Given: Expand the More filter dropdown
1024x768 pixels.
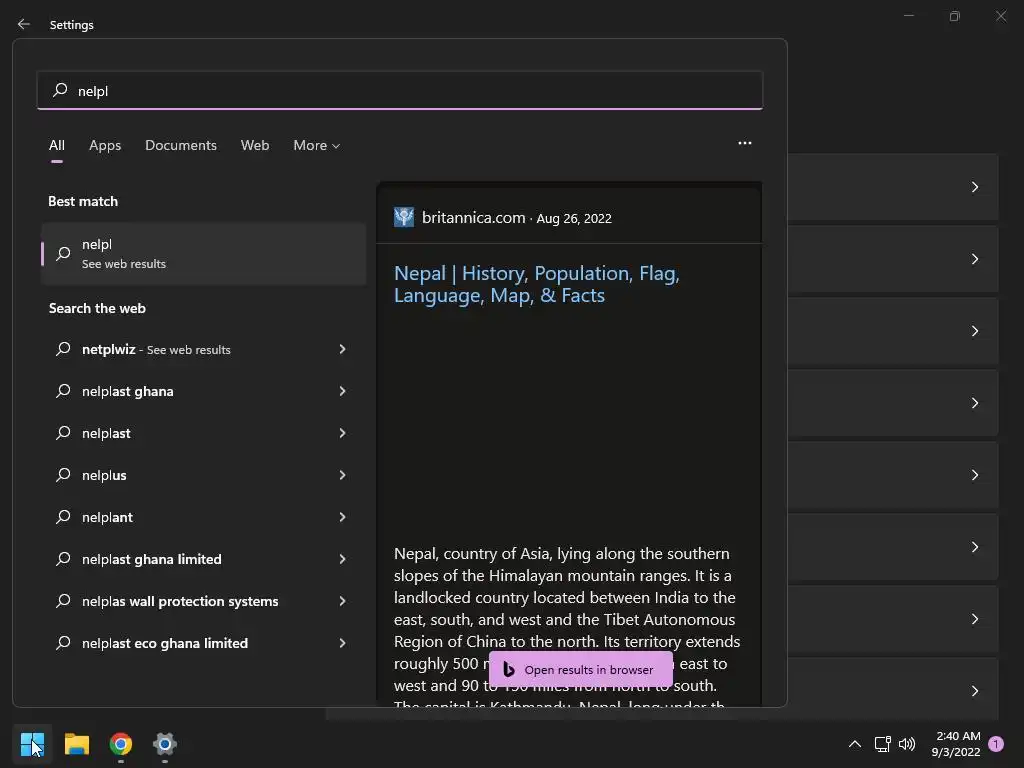Looking at the screenshot, I should coord(316,145).
